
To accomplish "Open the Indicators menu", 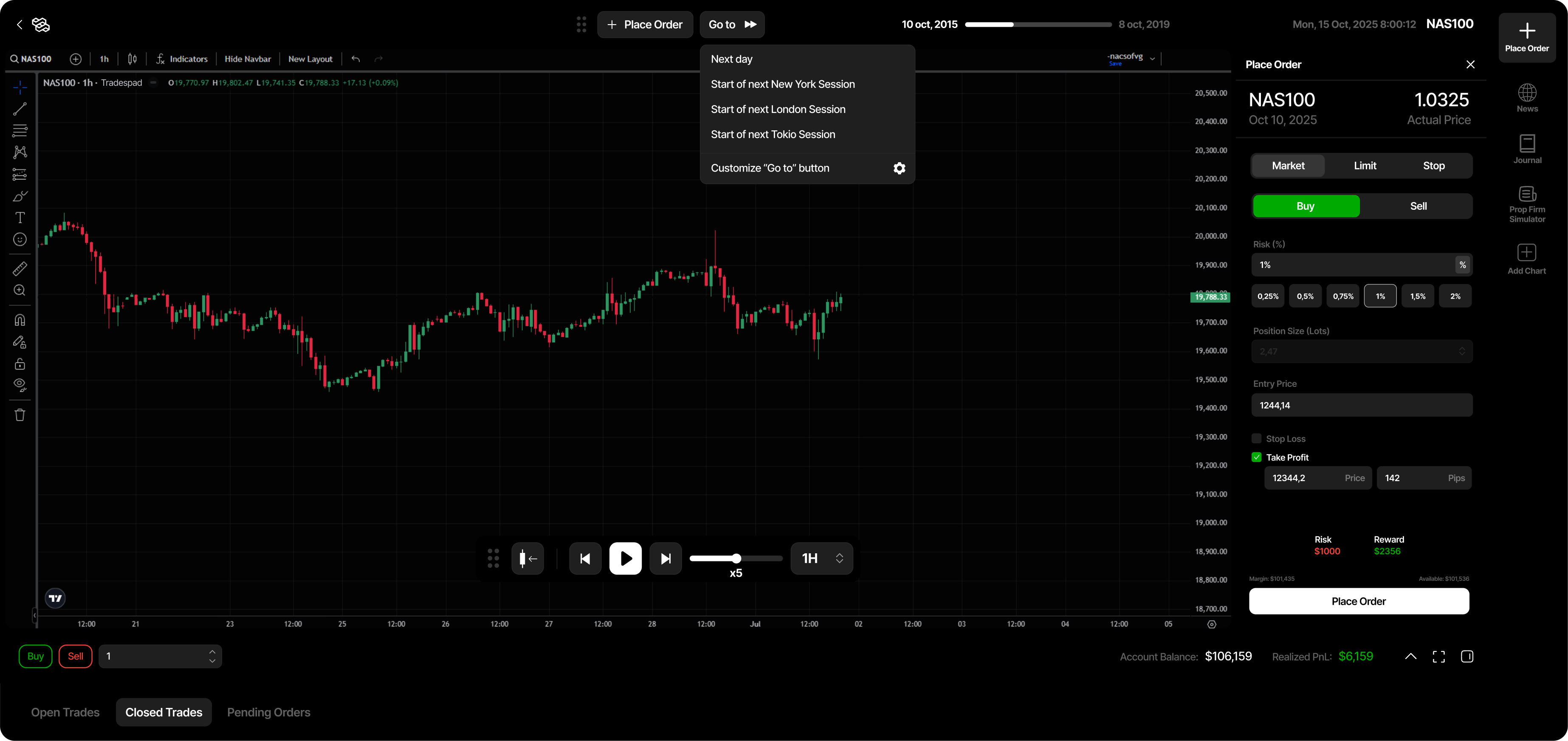I will (x=182, y=59).
